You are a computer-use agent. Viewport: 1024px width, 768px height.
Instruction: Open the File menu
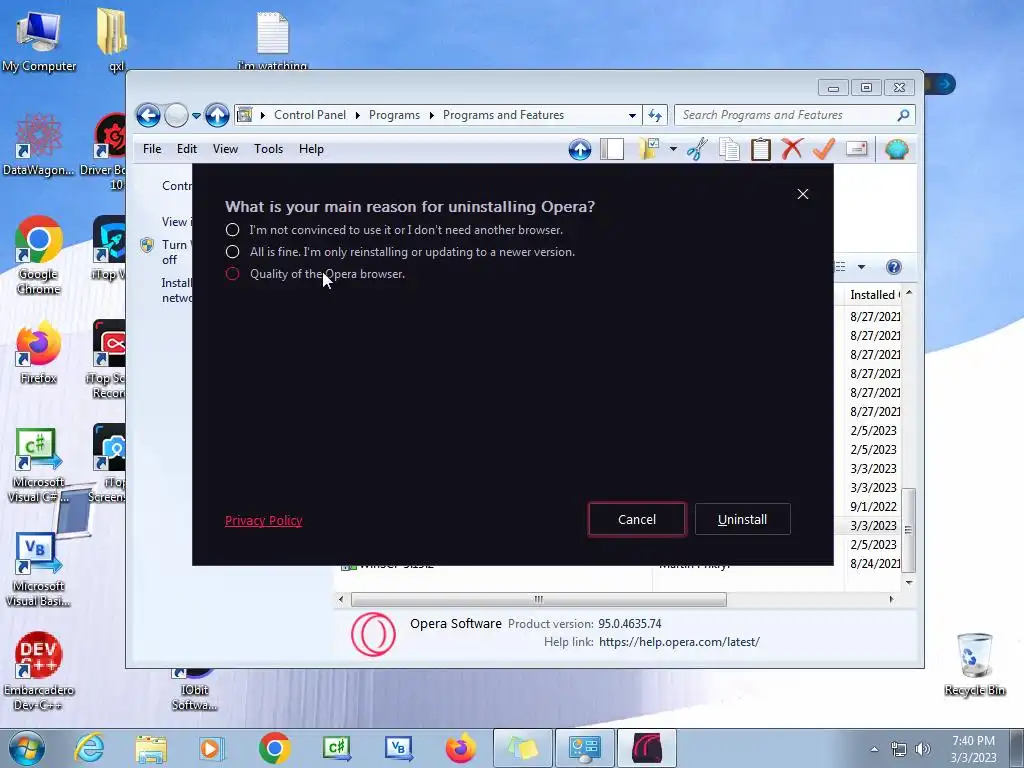pos(152,149)
